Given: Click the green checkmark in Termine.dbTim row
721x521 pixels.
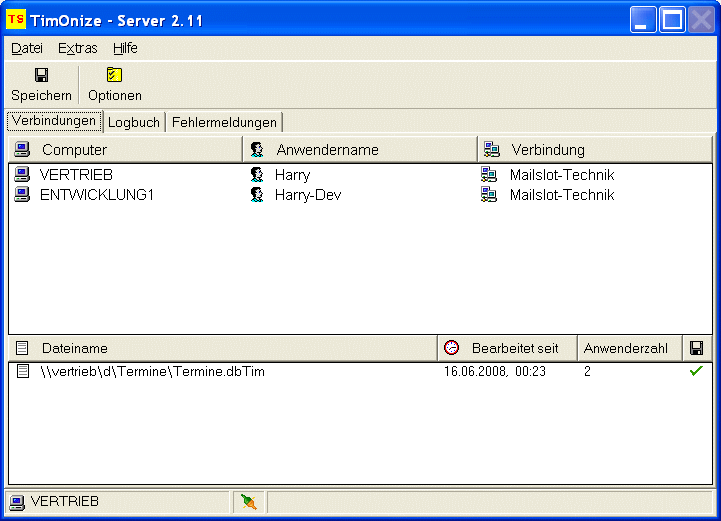Looking at the screenshot, I should 696,370.
